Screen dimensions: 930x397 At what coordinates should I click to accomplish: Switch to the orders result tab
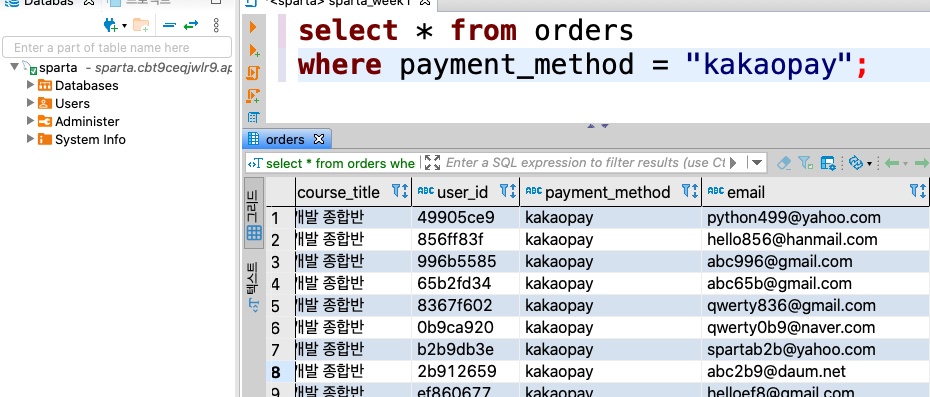(285, 139)
